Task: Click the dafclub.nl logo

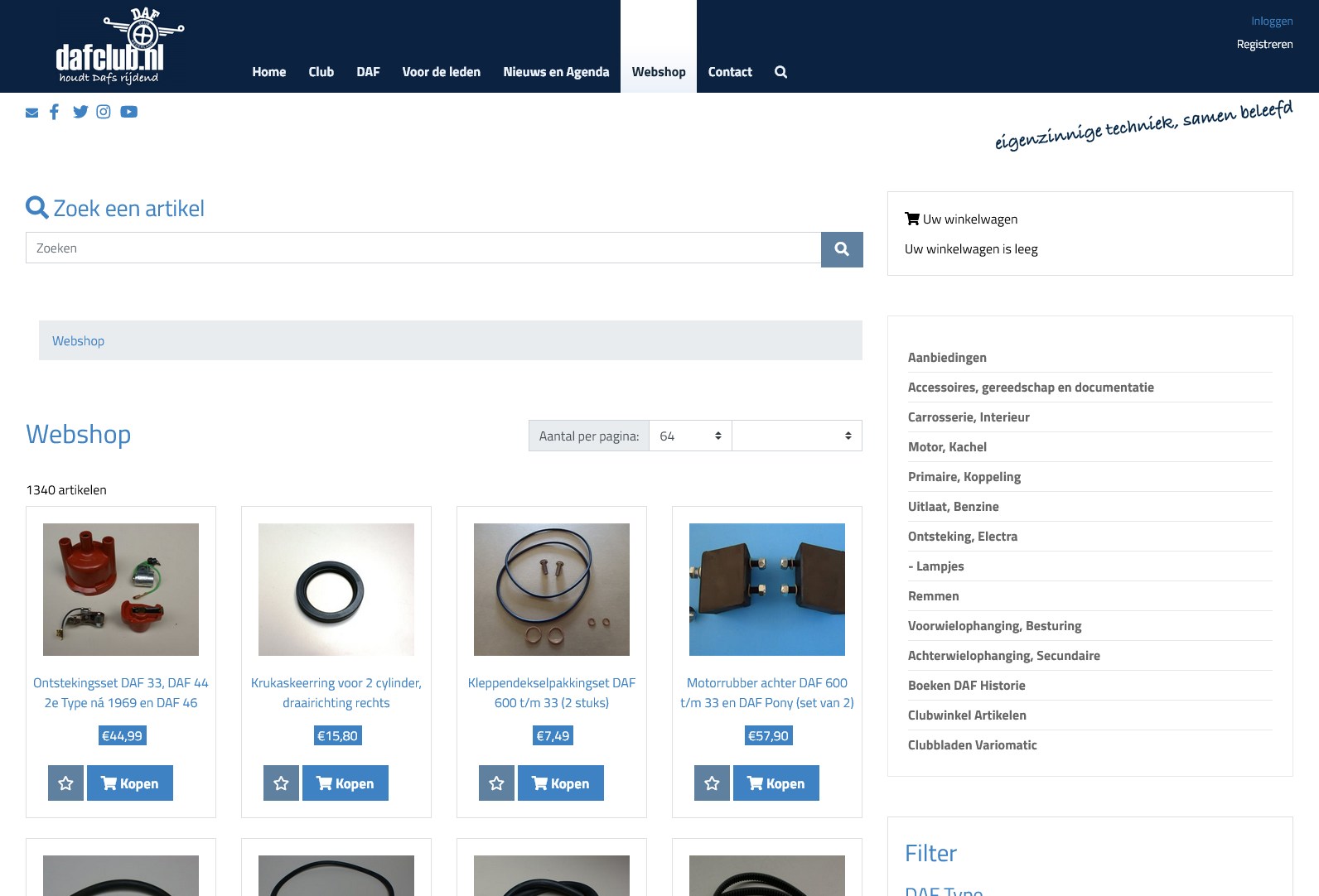Action: 120,46
